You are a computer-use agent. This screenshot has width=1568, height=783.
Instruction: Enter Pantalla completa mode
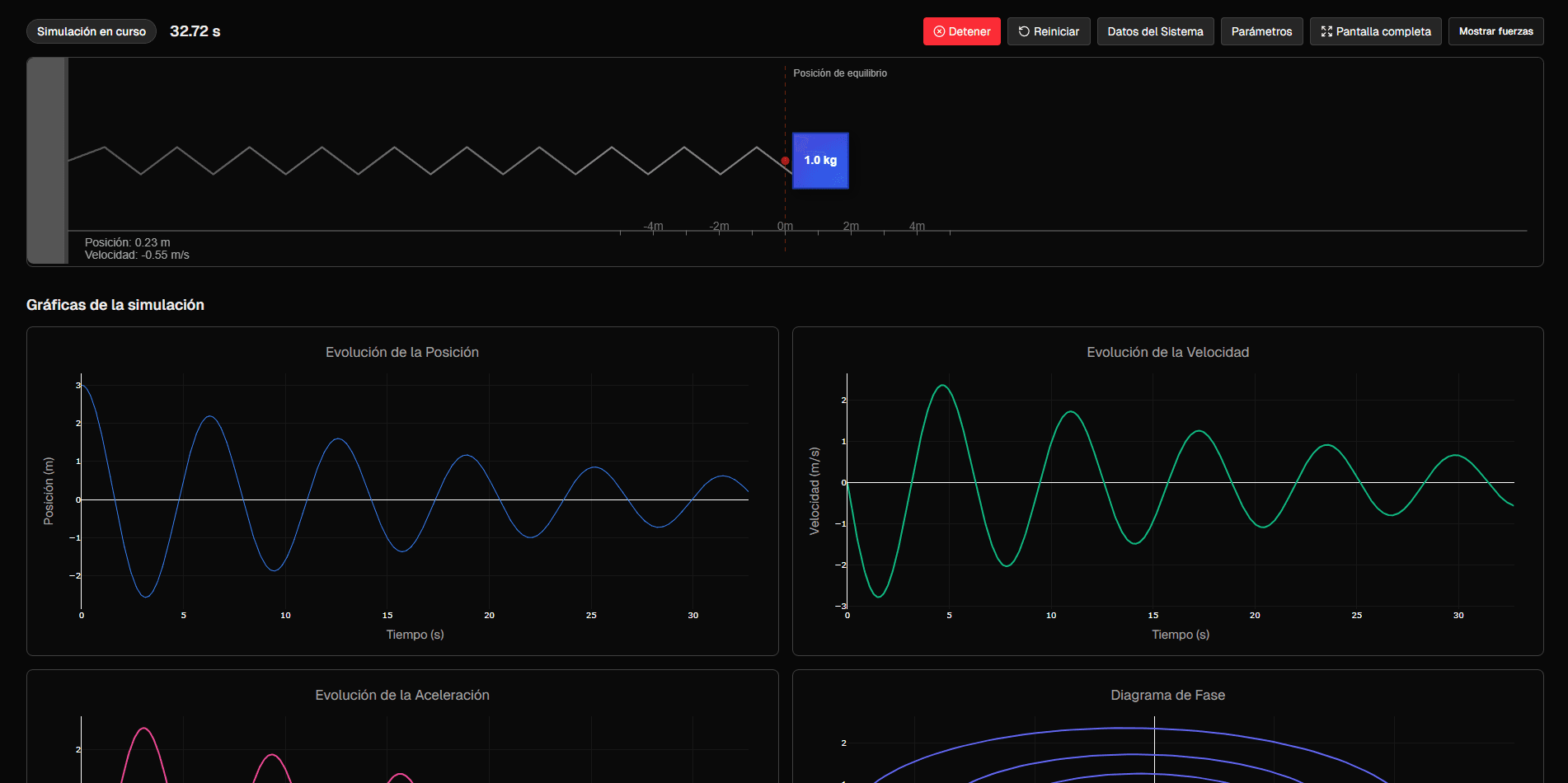tap(1375, 31)
